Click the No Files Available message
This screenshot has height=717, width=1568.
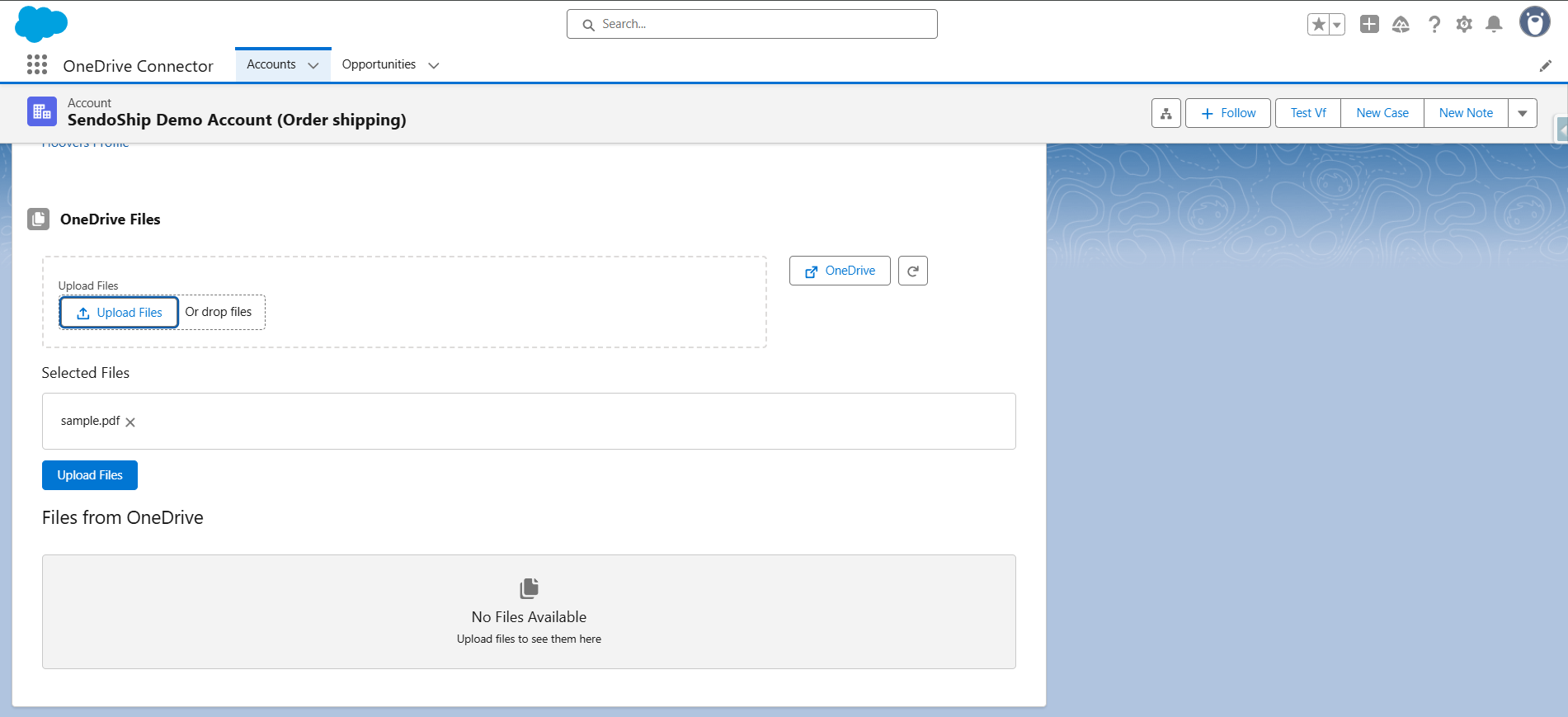pyautogui.click(x=529, y=617)
